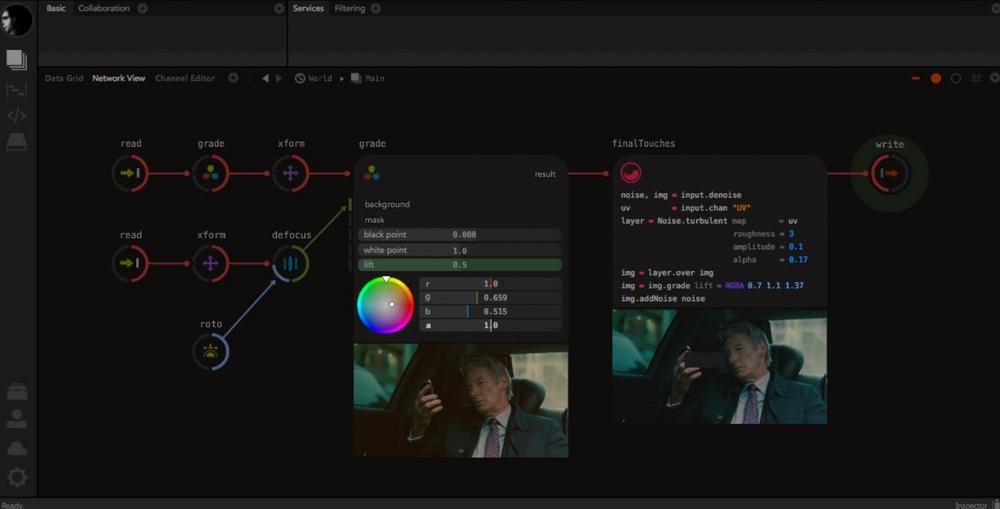Click the grade panel preview thumbnail
The height and width of the screenshot is (509, 1000).
click(461, 401)
